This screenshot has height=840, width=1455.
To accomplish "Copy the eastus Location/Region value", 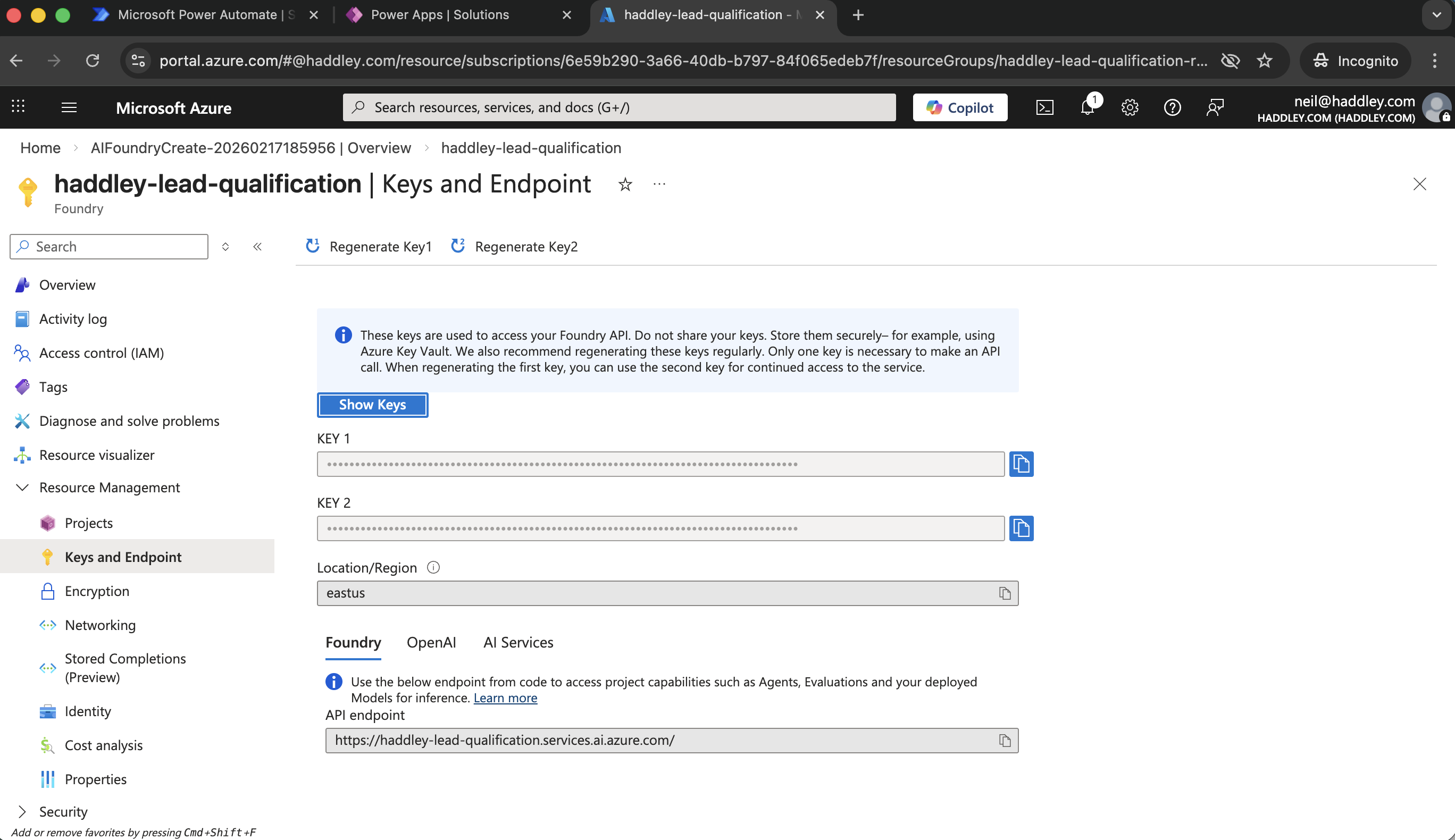I will (x=1004, y=592).
